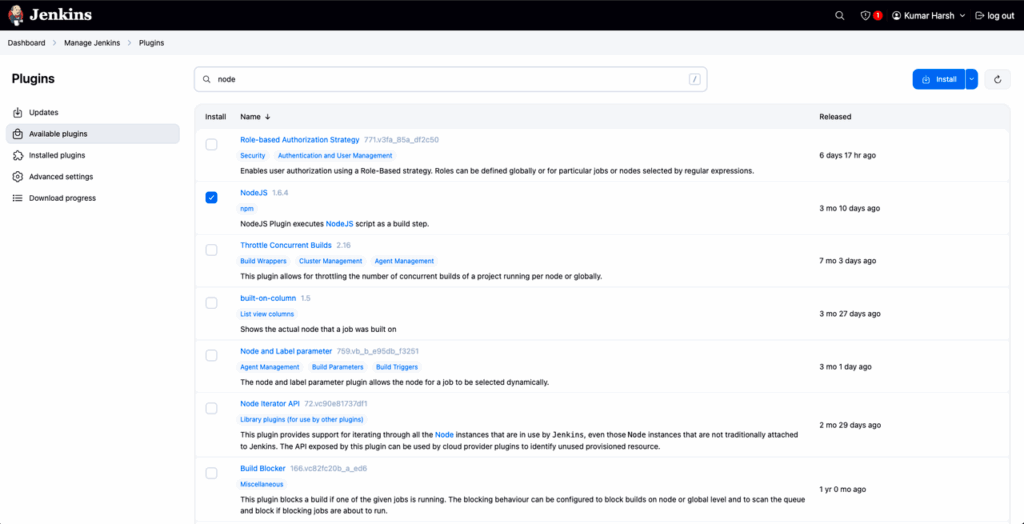This screenshot has height=524, width=1024.
Task: Click the Authentication and User Management tag
Action: coord(335,156)
